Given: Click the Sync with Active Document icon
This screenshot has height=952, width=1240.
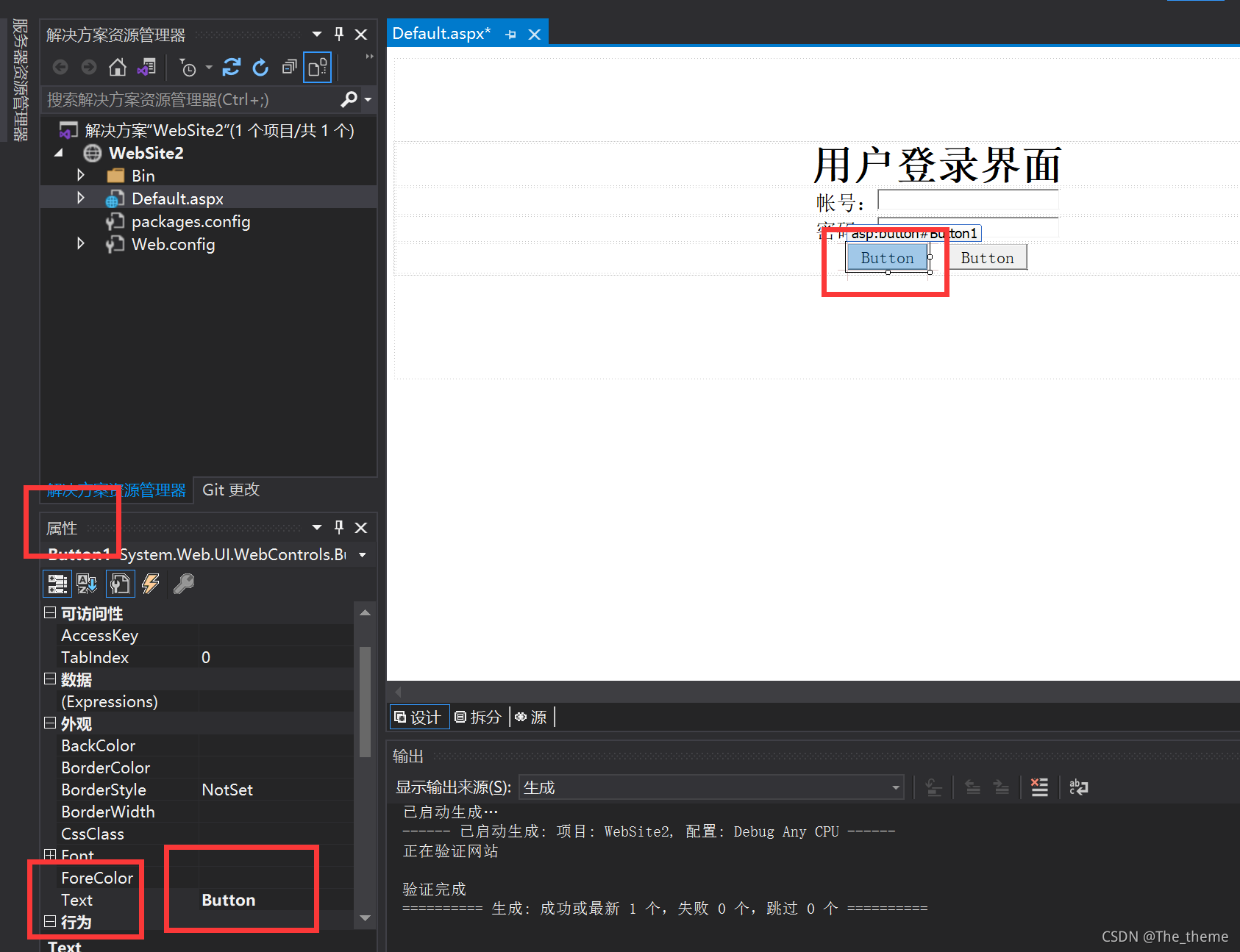Looking at the screenshot, I should pyautogui.click(x=232, y=68).
